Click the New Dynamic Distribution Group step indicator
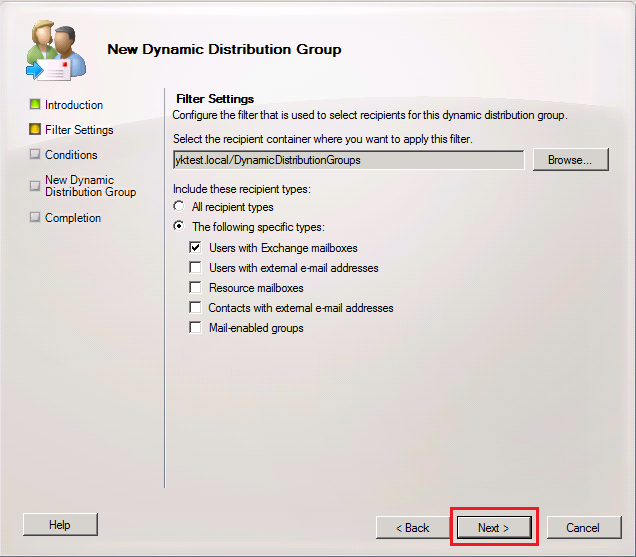This screenshot has width=636, height=557. (35, 185)
